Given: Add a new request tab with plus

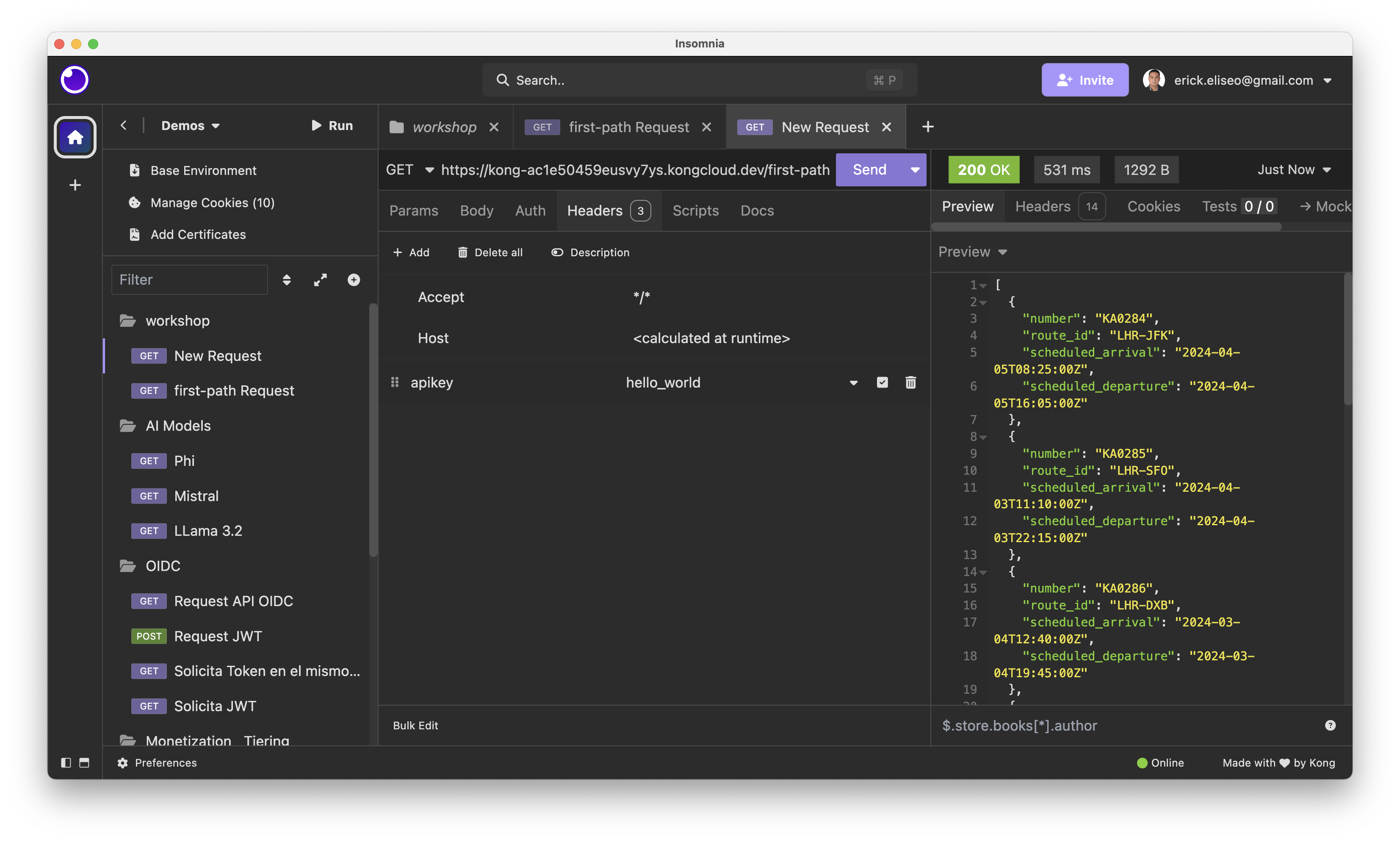Looking at the screenshot, I should point(927,127).
